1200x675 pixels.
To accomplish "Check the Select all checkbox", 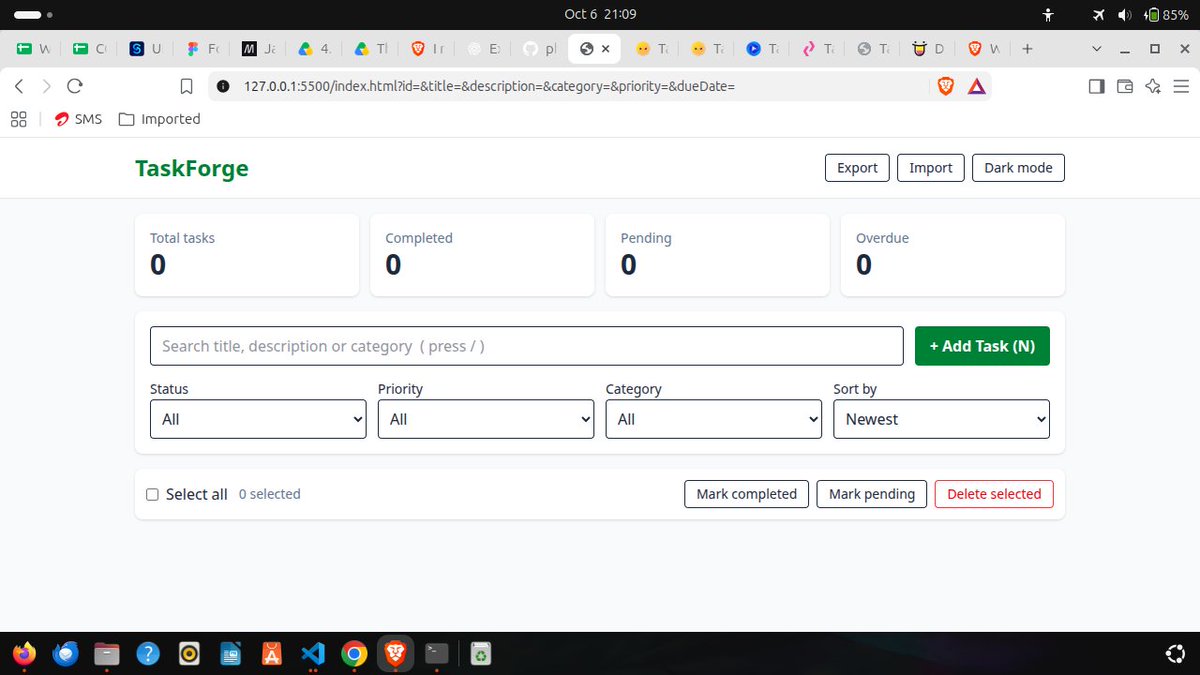I will [x=153, y=494].
